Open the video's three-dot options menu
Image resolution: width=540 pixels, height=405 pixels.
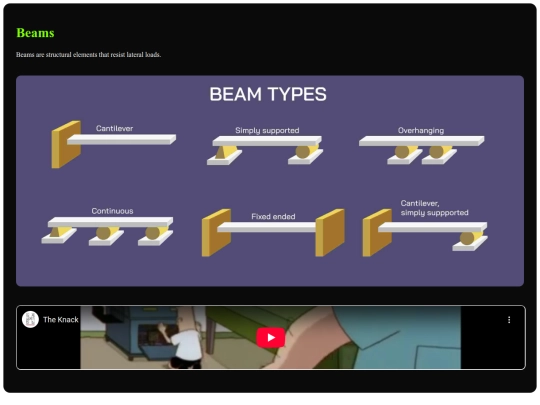pos(509,320)
